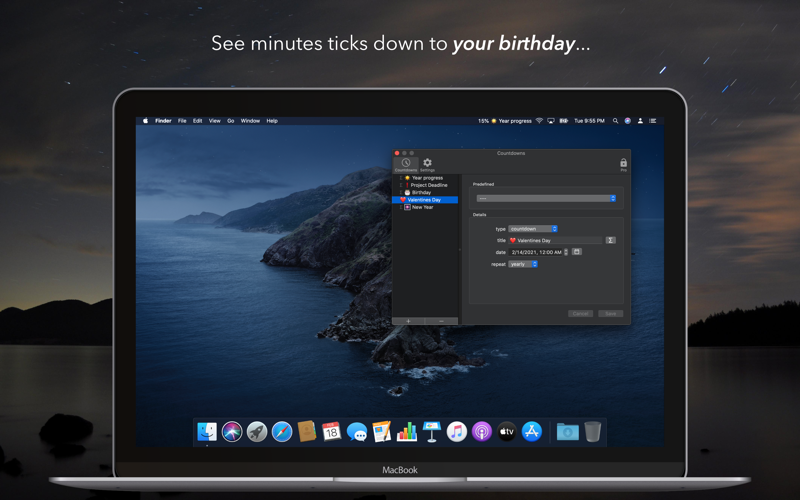Click the date field 2/14/2021
The height and width of the screenshot is (500, 800).
coord(536,252)
